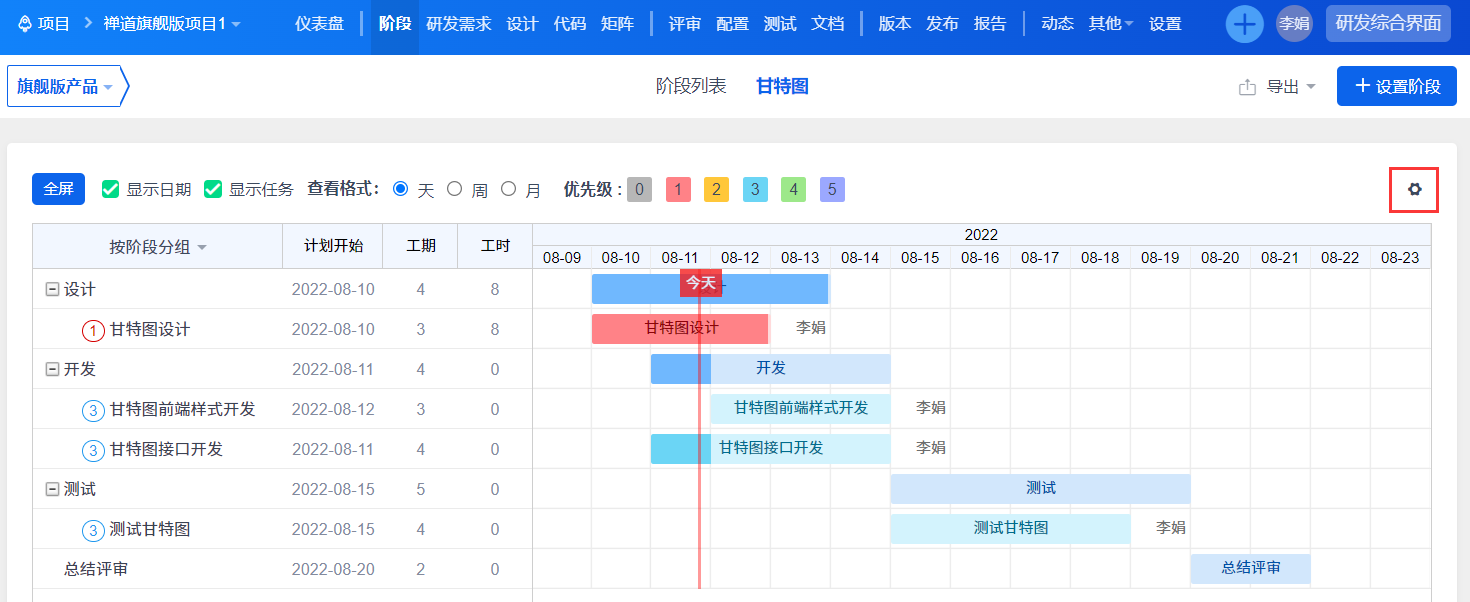Click the priority 2 yellow swatch
The image size is (1470, 602).
716,189
